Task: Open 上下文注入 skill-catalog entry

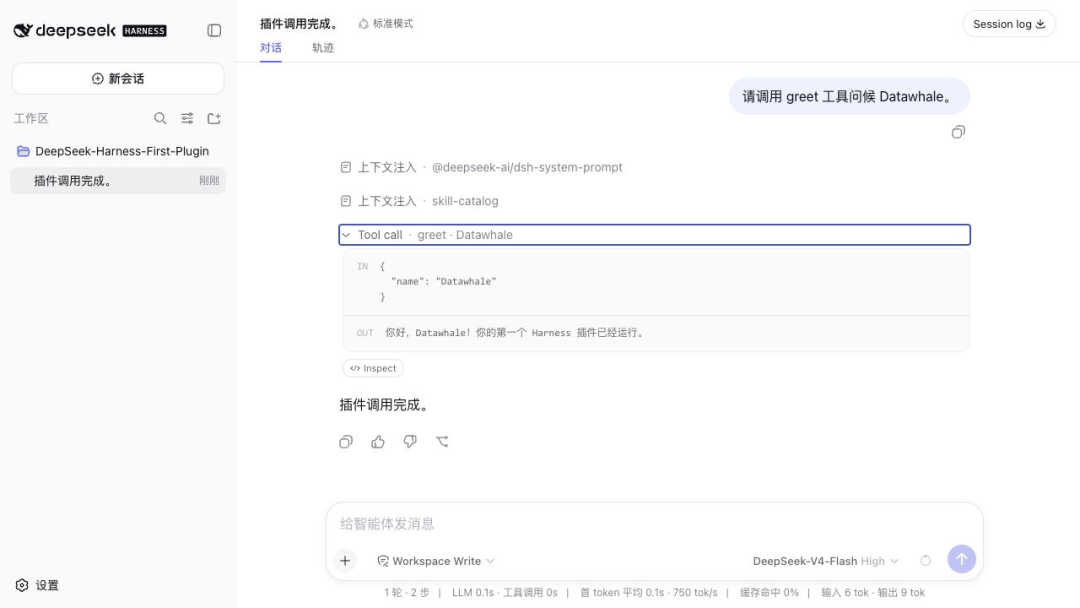Action: pos(419,201)
